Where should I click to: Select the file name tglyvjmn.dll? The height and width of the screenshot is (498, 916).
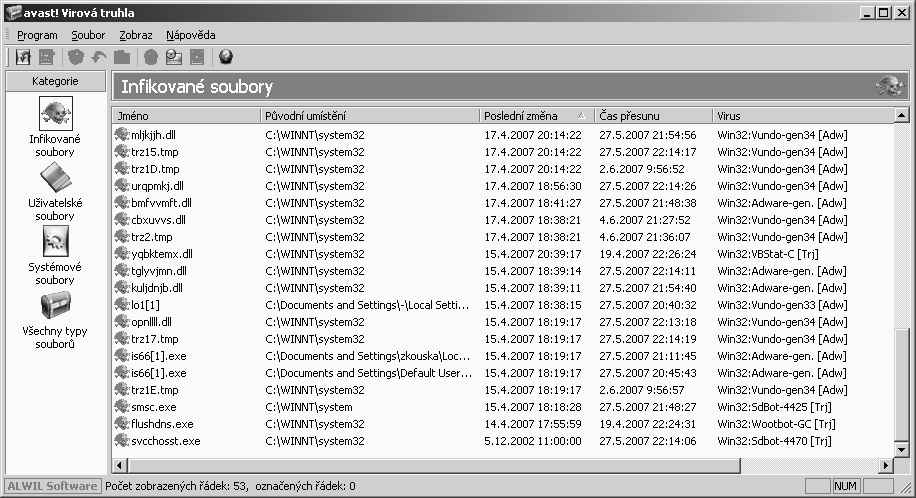coord(159,271)
